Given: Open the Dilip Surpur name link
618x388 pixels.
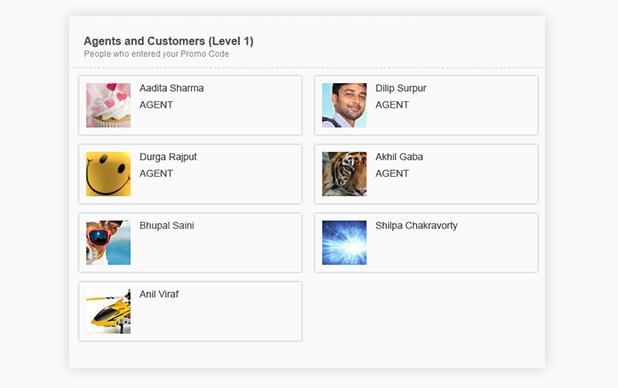Looking at the screenshot, I should (401, 88).
